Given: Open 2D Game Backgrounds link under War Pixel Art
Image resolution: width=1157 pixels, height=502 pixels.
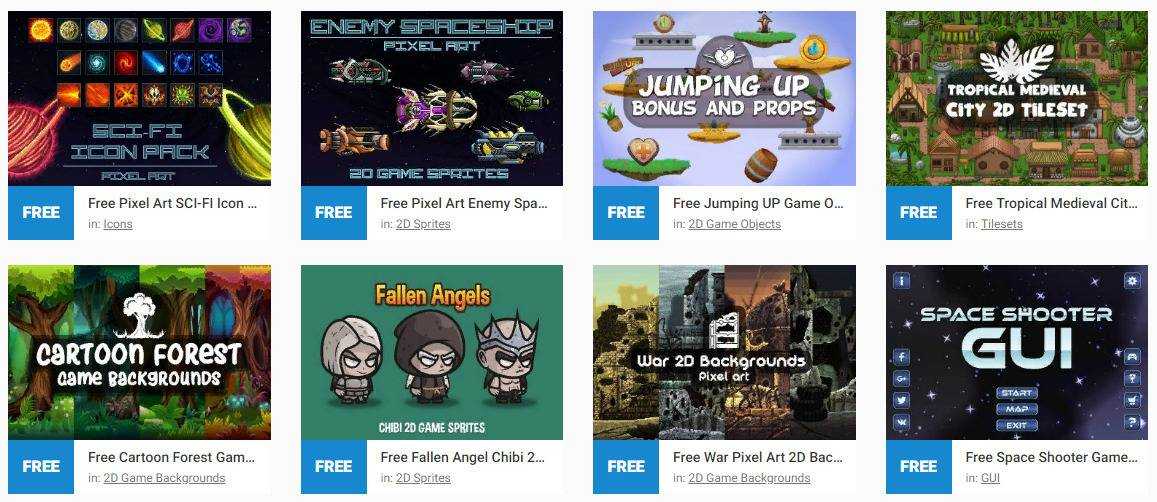Looking at the screenshot, I should click(x=749, y=478).
